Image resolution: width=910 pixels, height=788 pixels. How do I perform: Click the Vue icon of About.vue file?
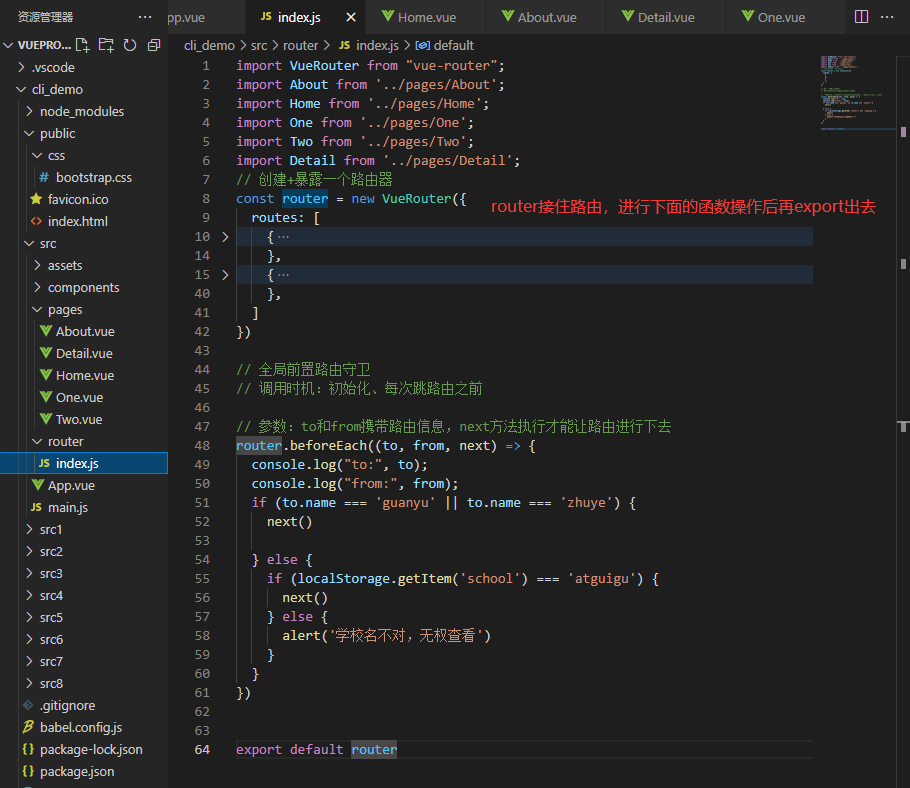(x=46, y=331)
